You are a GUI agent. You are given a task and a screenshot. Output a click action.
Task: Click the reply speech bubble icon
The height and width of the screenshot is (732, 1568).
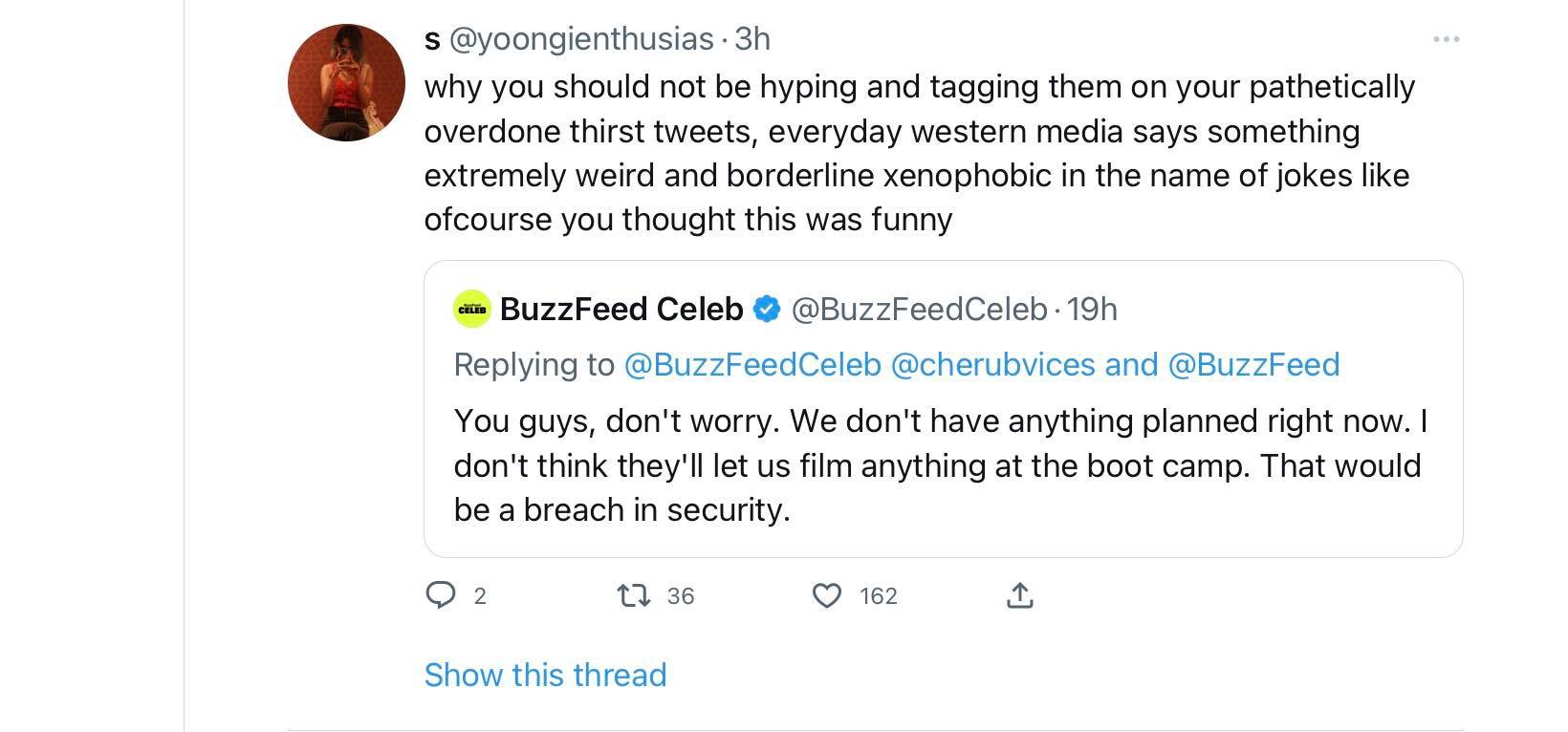tap(440, 596)
